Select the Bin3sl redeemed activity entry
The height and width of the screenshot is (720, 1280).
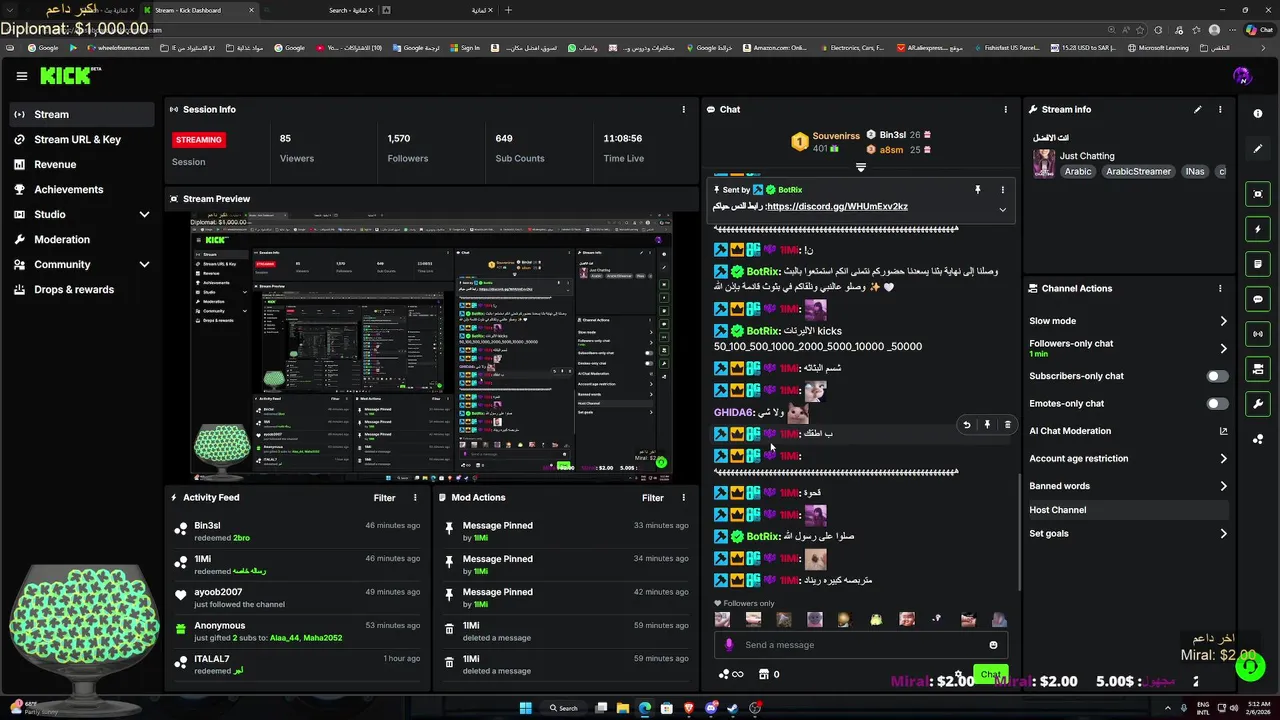click(297, 531)
